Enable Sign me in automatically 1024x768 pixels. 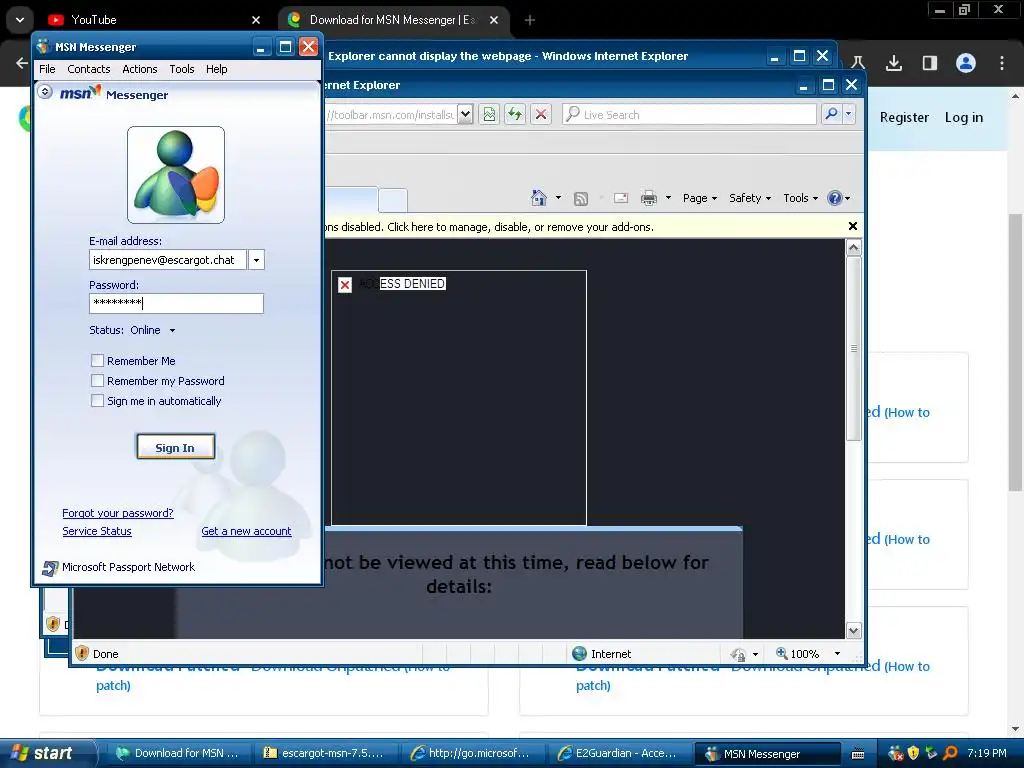tap(97, 401)
